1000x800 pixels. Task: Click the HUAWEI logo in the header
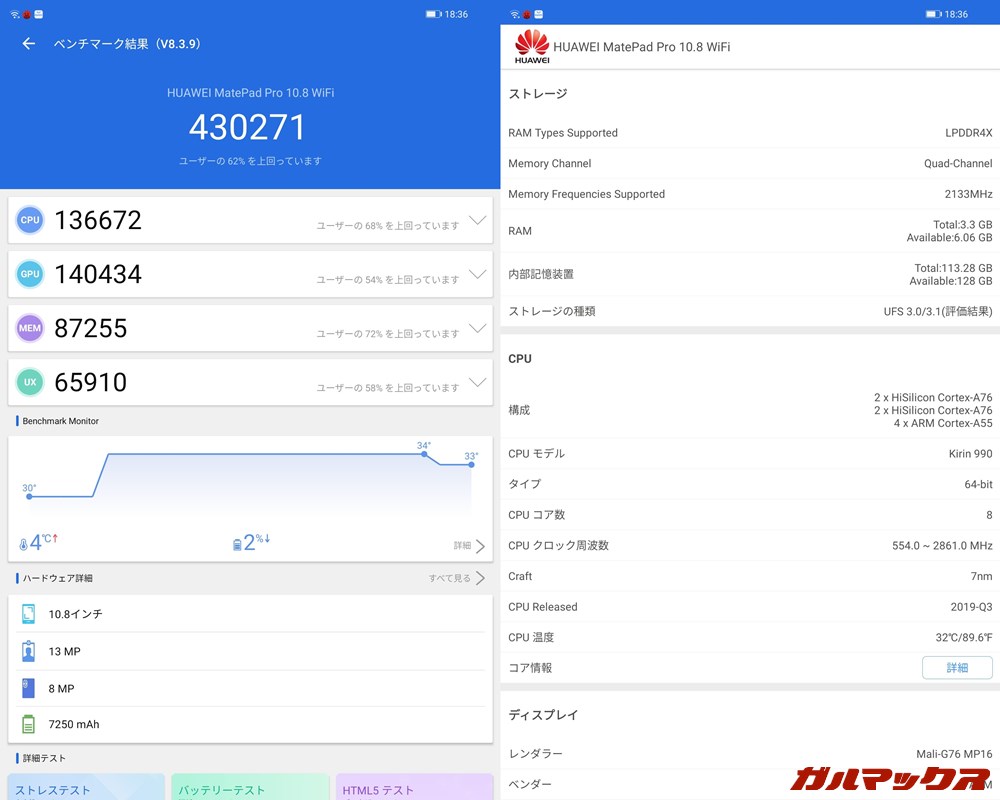click(x=532, y=46)
